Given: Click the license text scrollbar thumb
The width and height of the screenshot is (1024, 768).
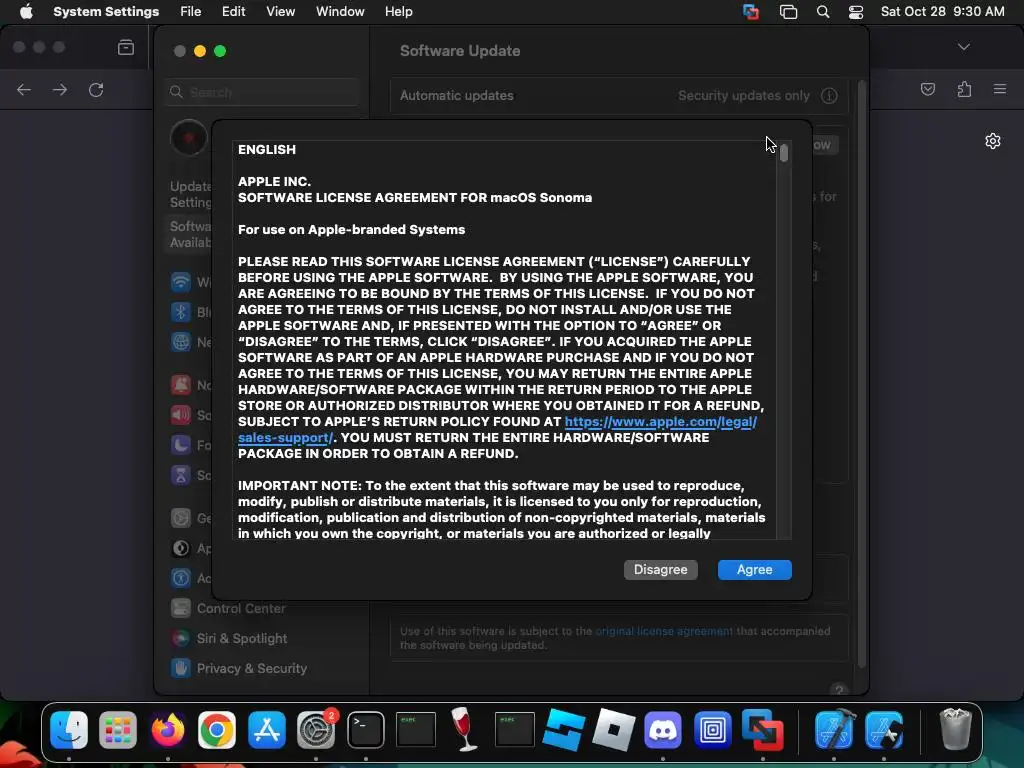Looking at the screenshot, I should pos(784,153).
